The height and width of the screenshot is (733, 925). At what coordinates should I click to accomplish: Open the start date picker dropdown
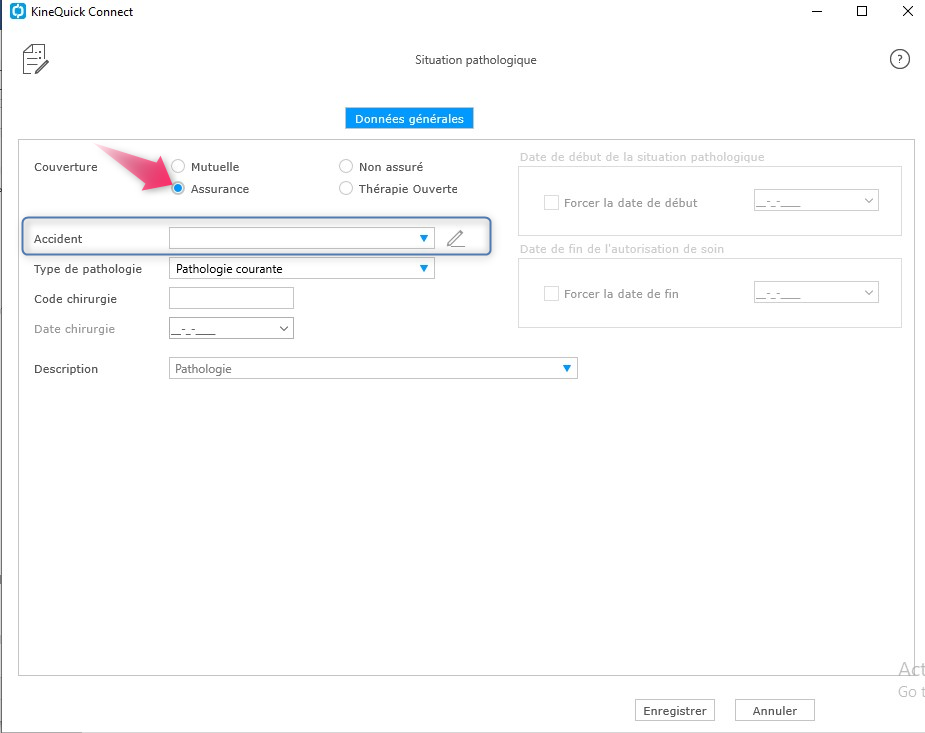[x=868, y=200]
